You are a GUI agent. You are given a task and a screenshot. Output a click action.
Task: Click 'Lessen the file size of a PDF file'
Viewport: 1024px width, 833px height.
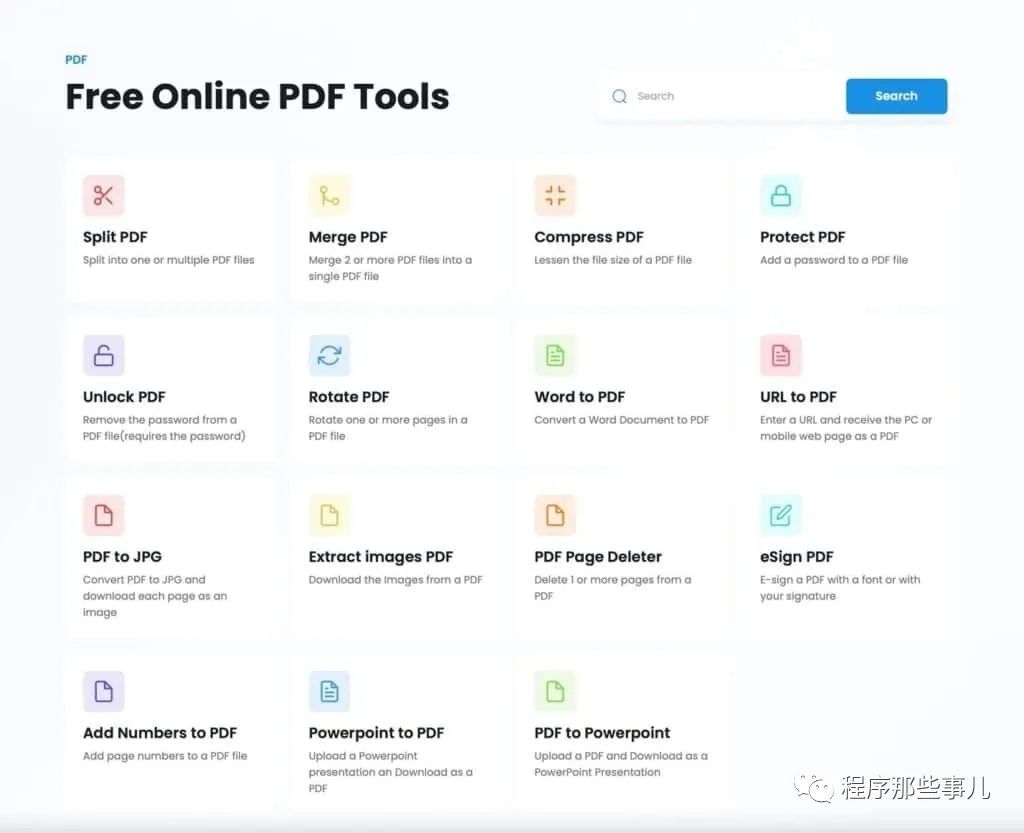pos(613,260)
